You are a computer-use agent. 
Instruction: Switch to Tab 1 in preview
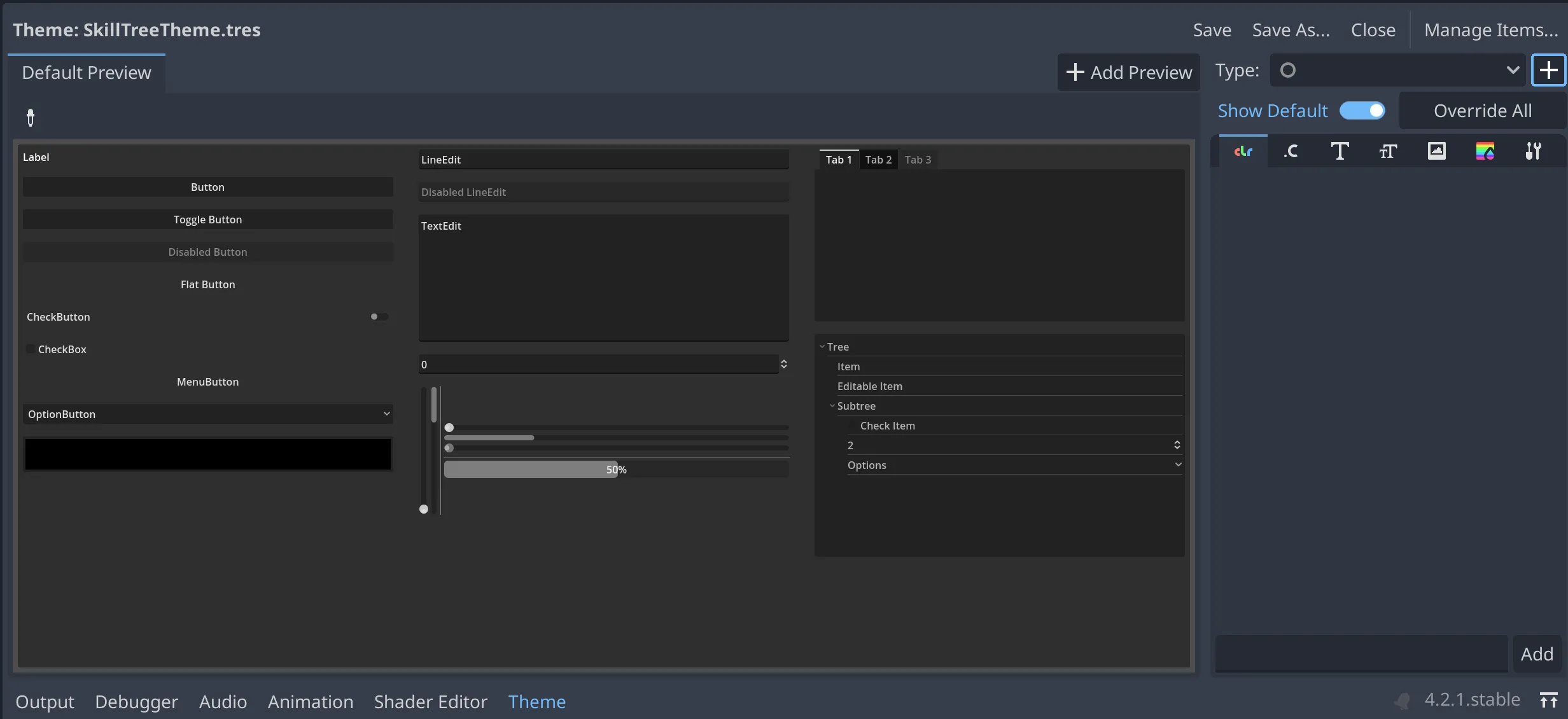coord(839,160)
